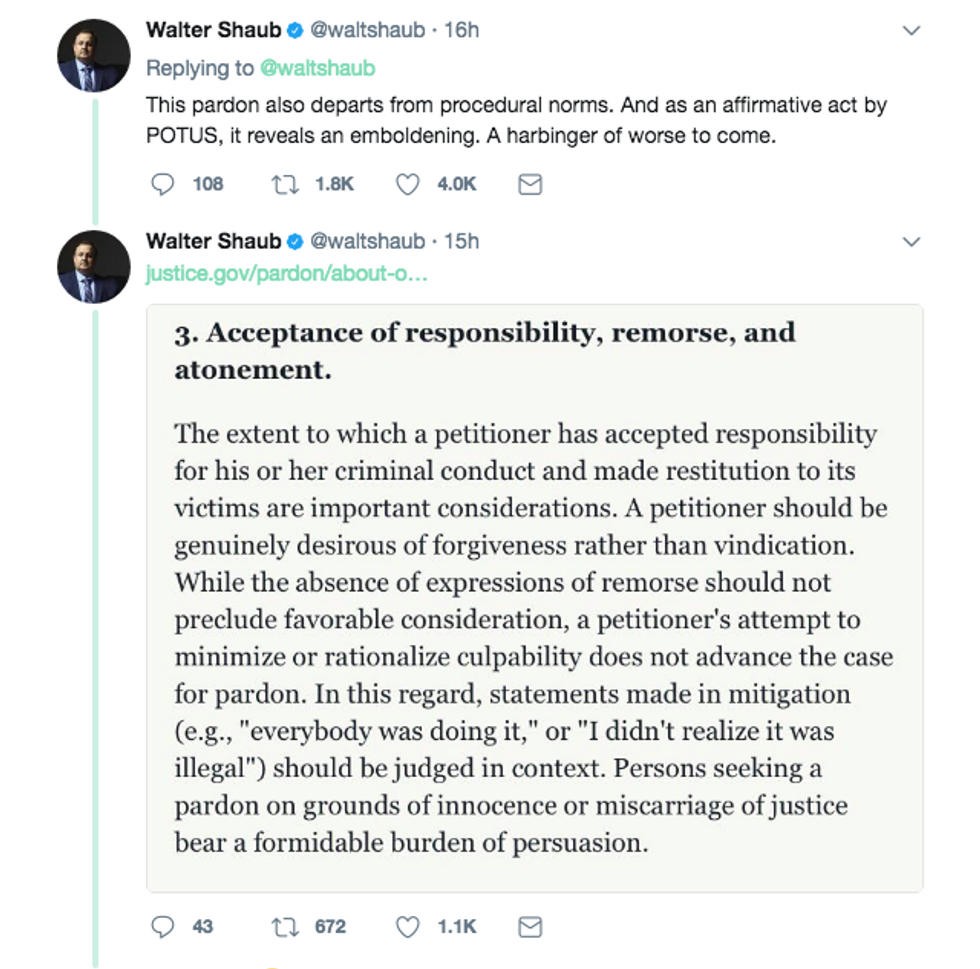980x969 pixels.
Task: Retweet the tweet with 1.8K retweets
Action: pyautogui.click(x=284, y=184)
